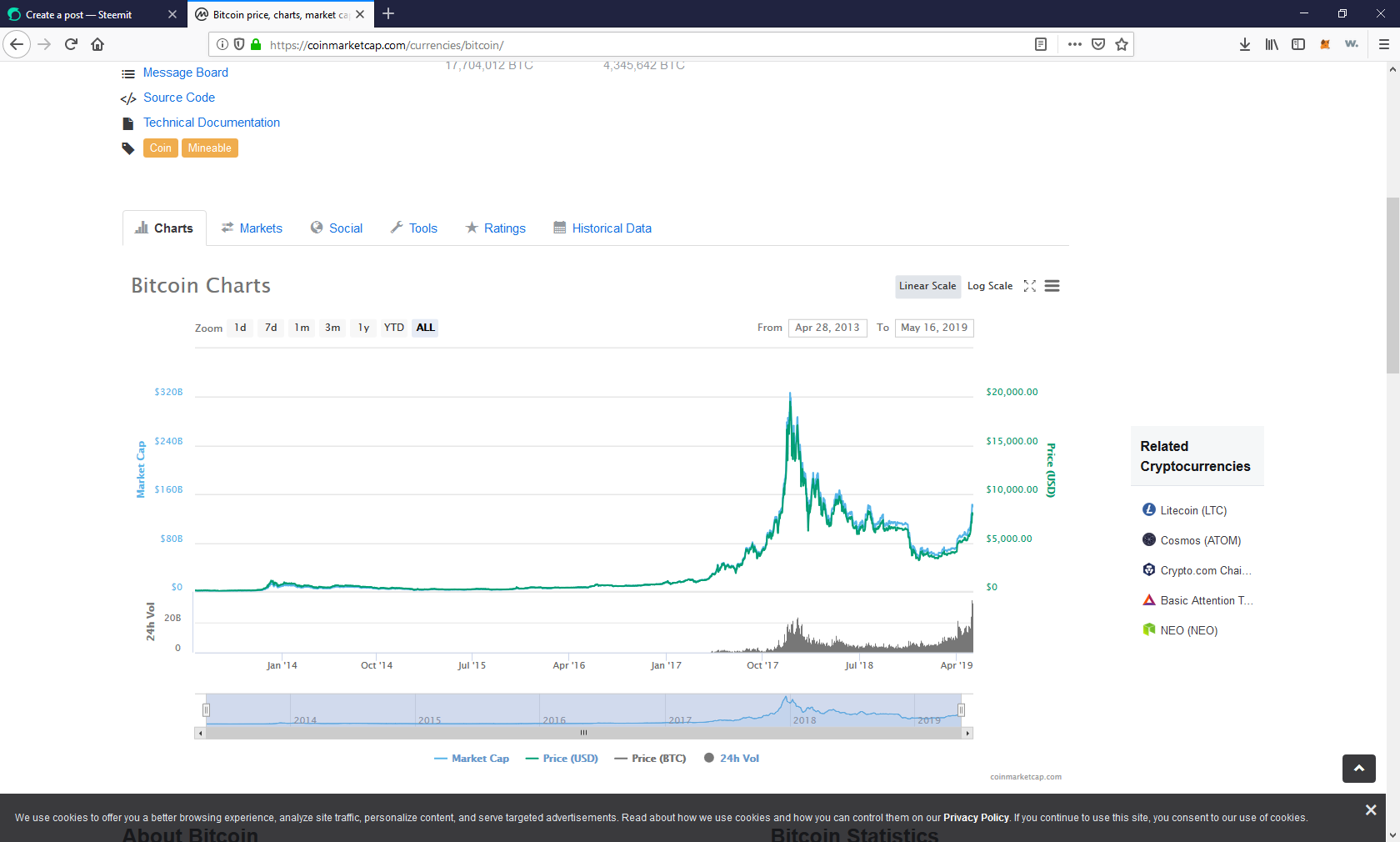Jump back to top of page
This screenshot has width=1400, height=842.
coord(1359,769)
